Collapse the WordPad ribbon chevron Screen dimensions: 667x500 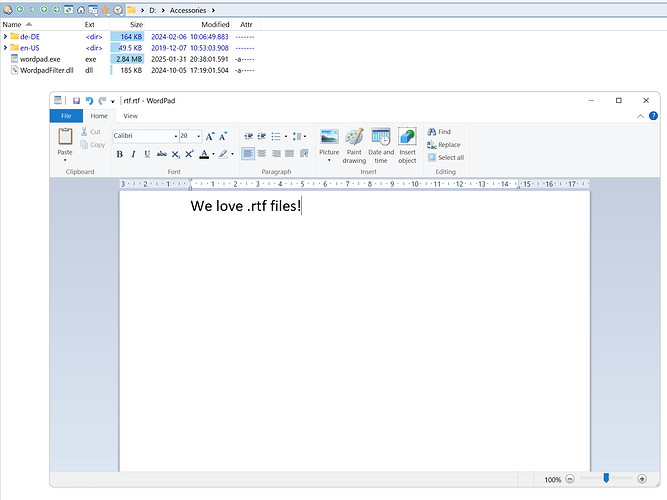[x=640, y=116]
